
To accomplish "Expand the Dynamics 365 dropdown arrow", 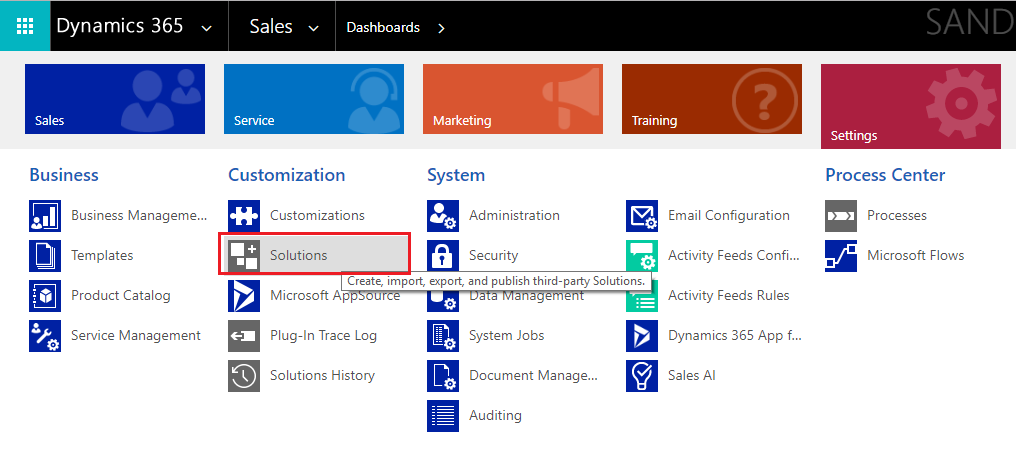I will (207, 28).
